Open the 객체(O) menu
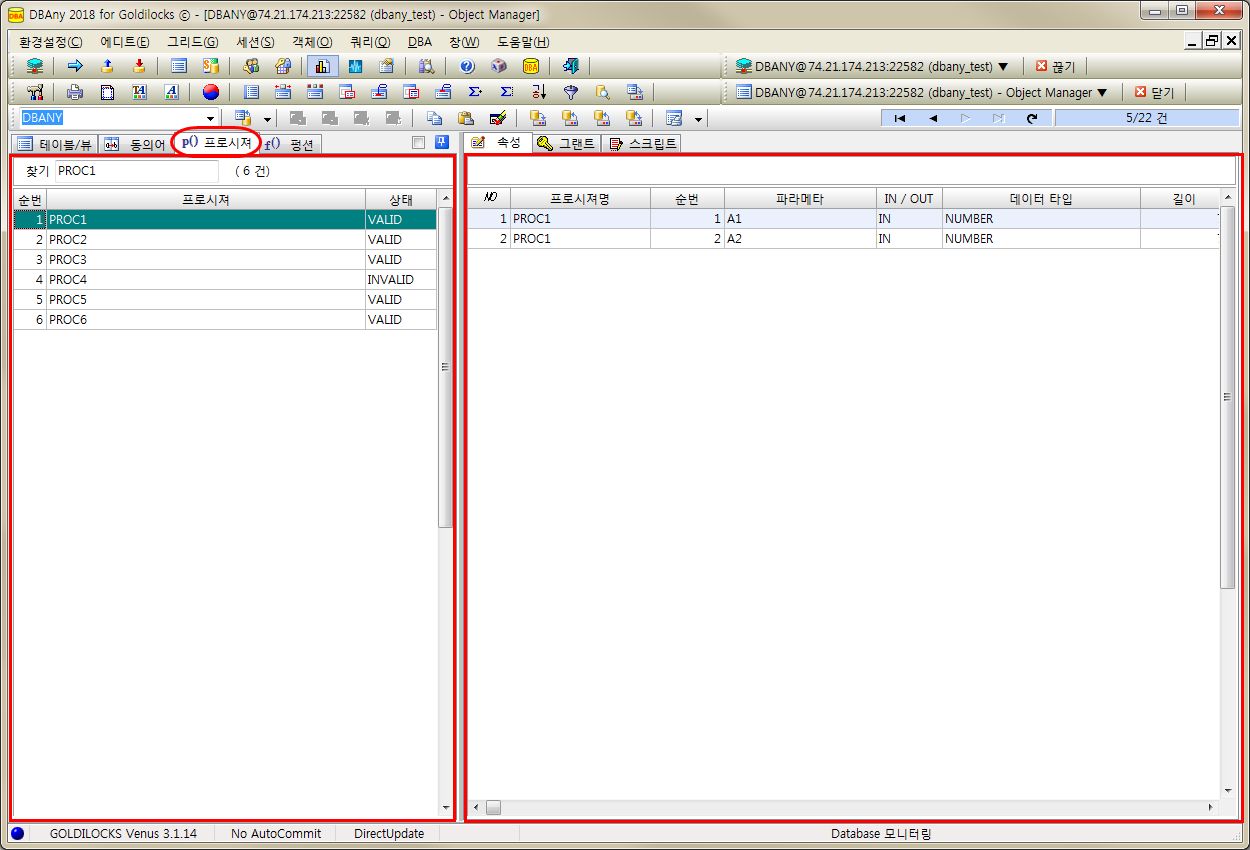 (x=312, y=42)
